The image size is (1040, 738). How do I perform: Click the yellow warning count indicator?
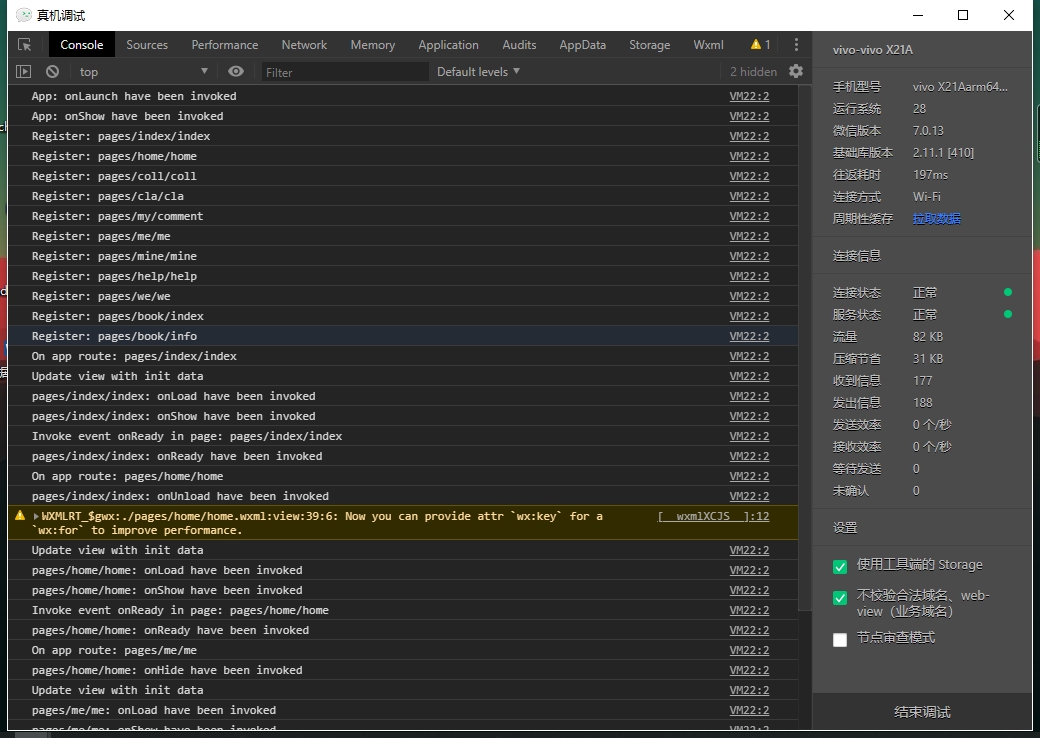pos(760,45)
